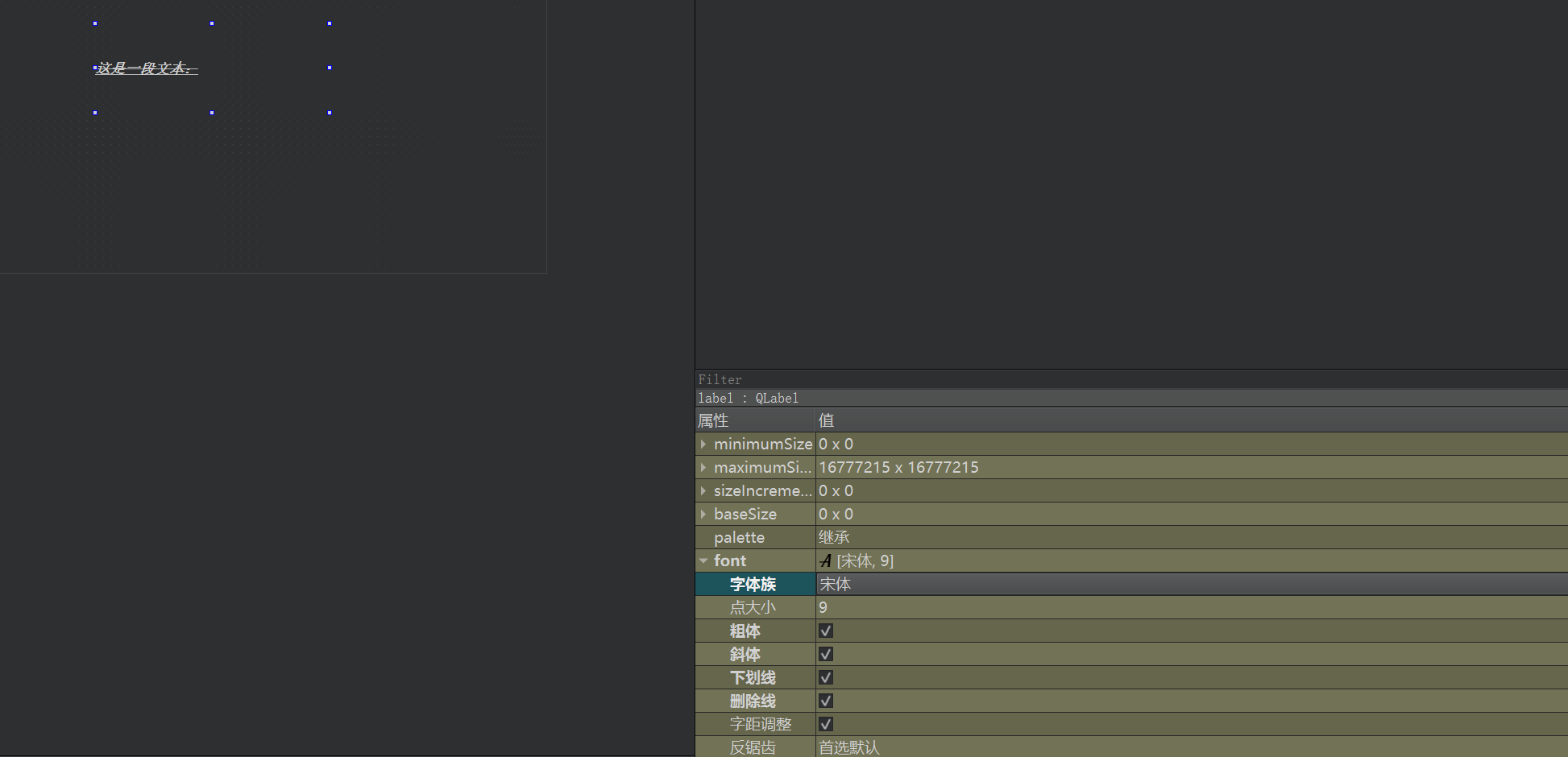Edit the 点大小 value 9
Image resolution: width=1568 pixels, height=757 pixels.
1192,607
